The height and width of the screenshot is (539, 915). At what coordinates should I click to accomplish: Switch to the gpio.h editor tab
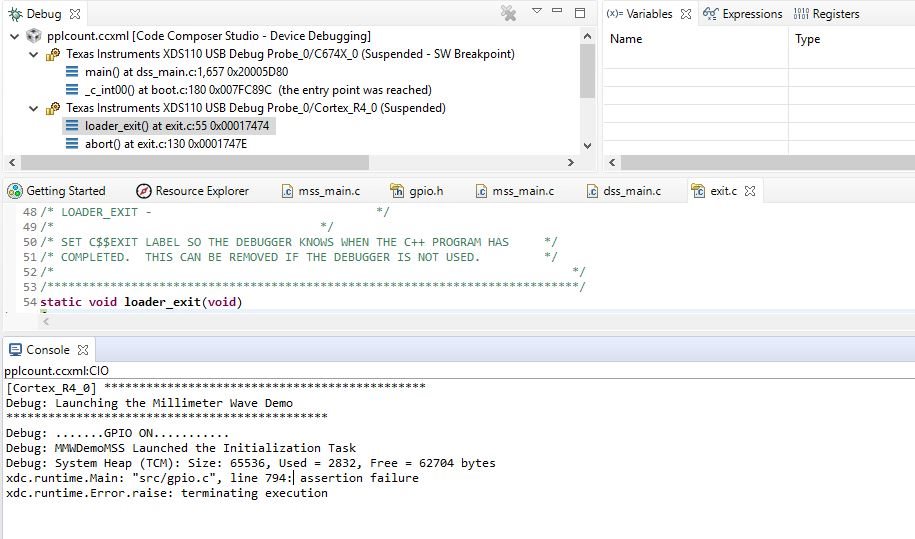pos(426,191)
